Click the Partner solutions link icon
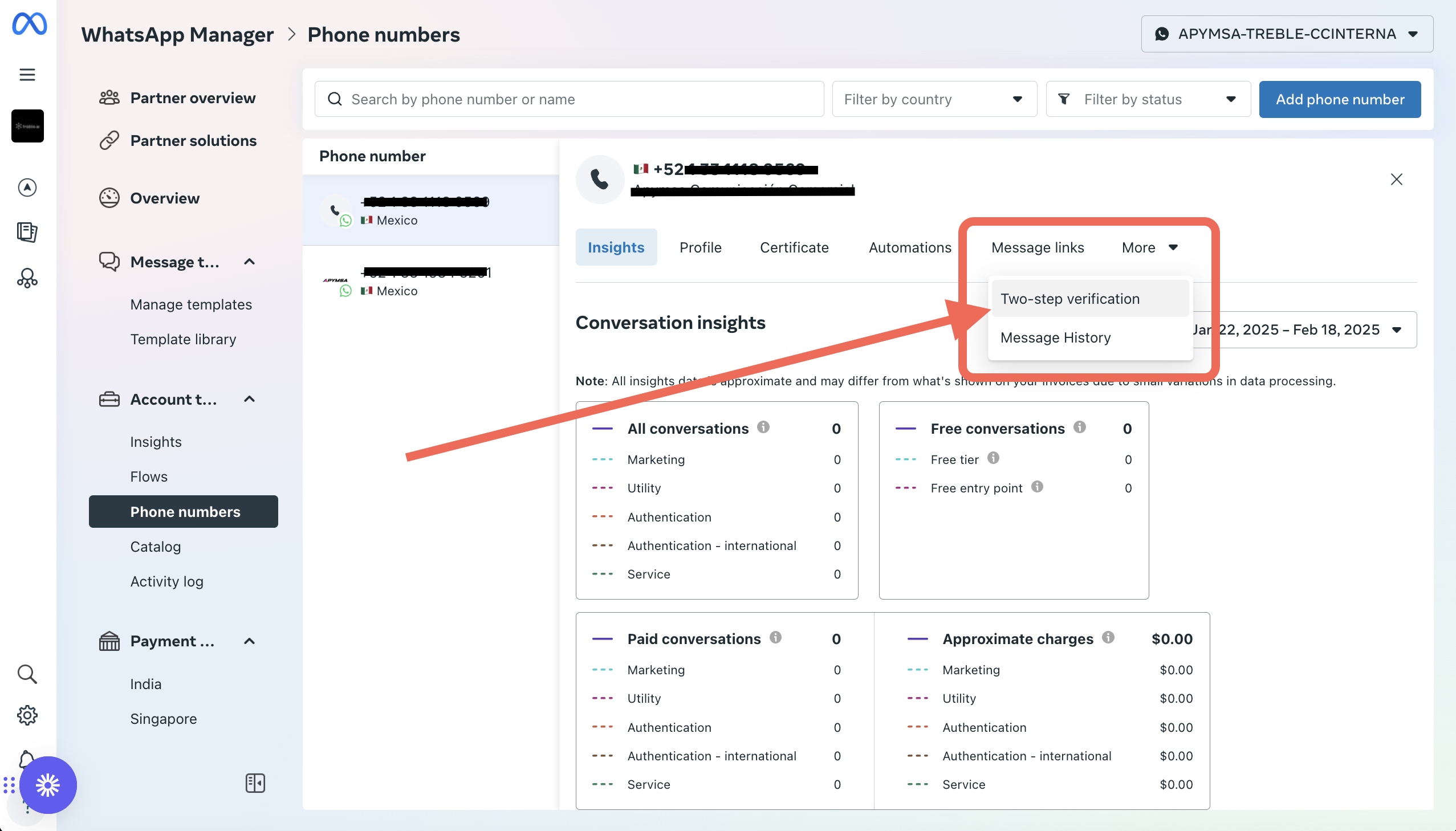This screenshot has width=1456, height=831. [109, 140]
